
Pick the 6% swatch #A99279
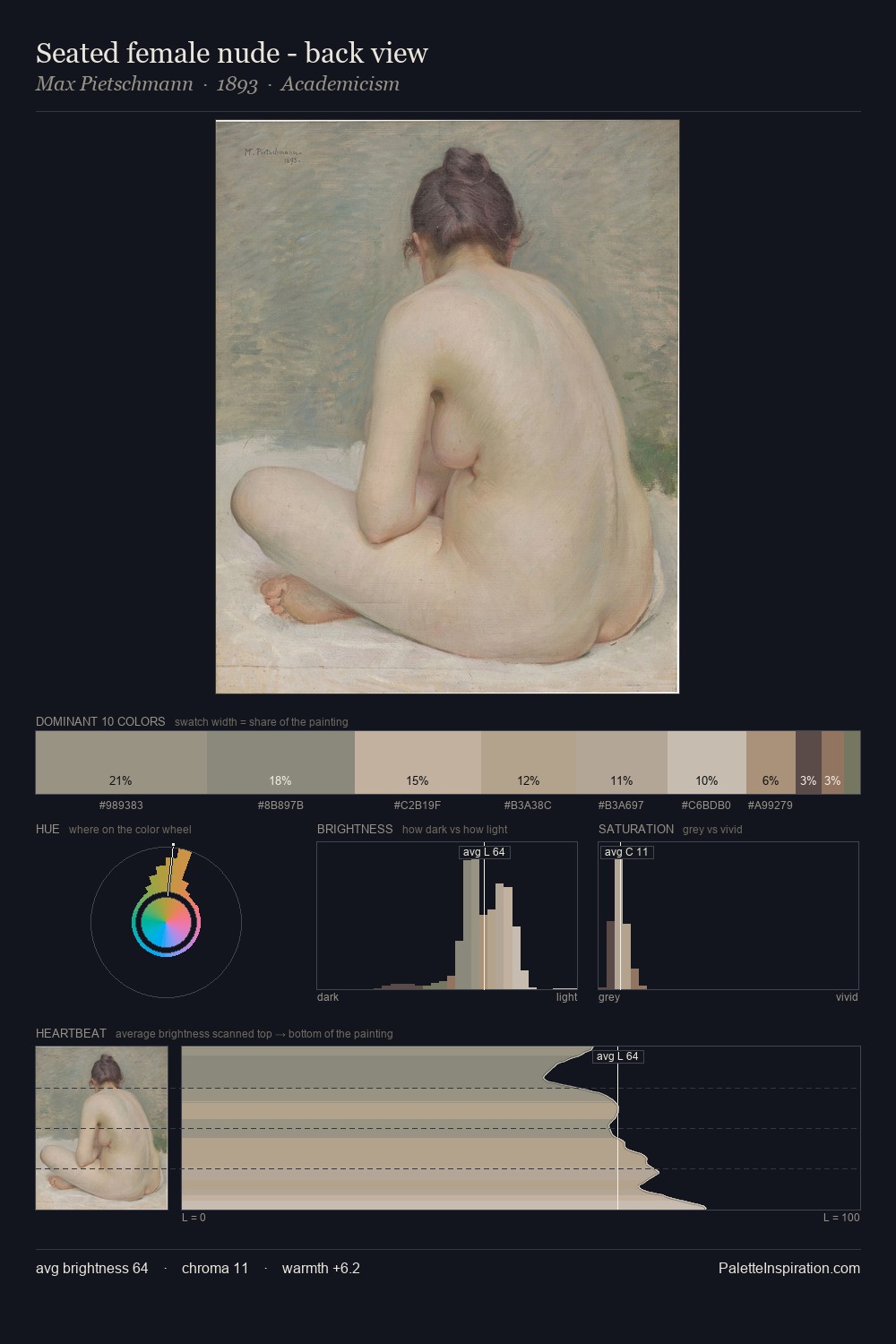tap(771, 762)
